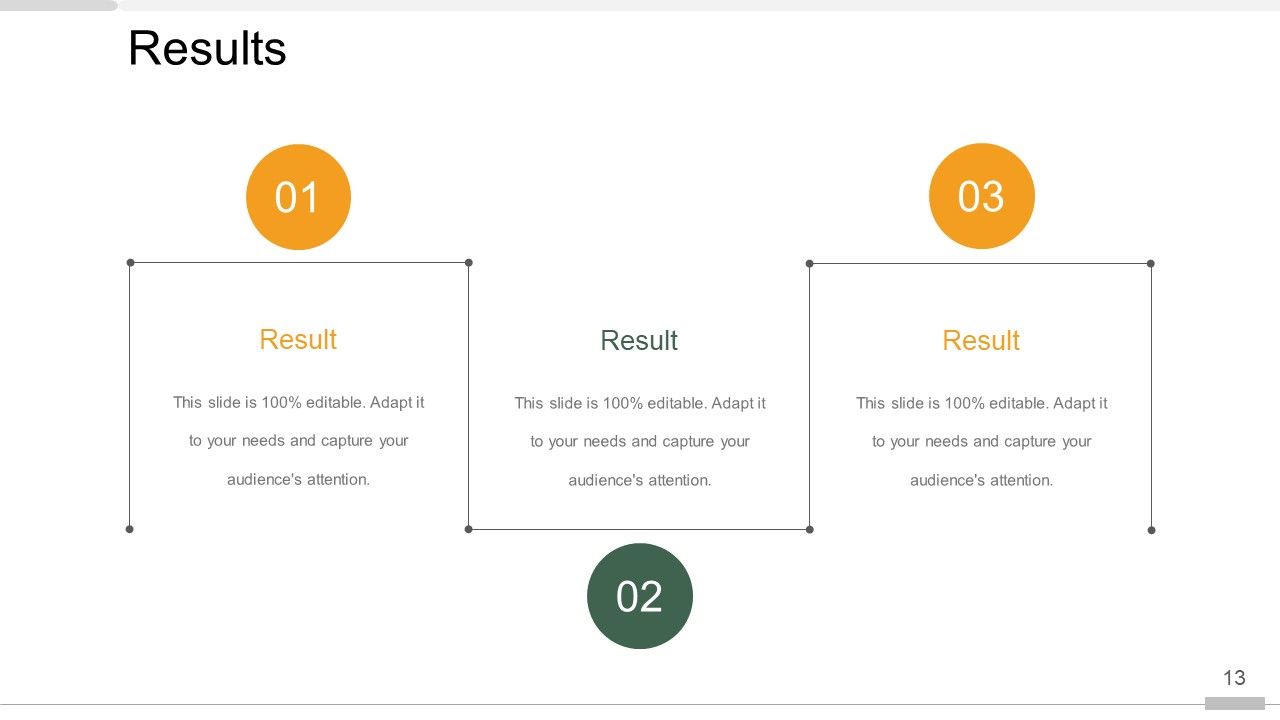Click the "Results" slide title
Screen dimensions: 1280x720
207,49
